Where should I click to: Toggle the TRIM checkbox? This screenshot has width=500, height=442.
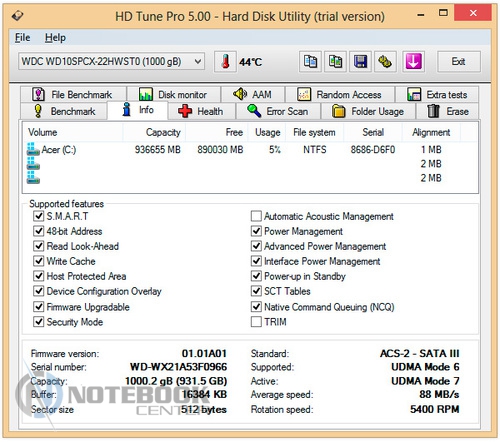[x=256, y=322]
